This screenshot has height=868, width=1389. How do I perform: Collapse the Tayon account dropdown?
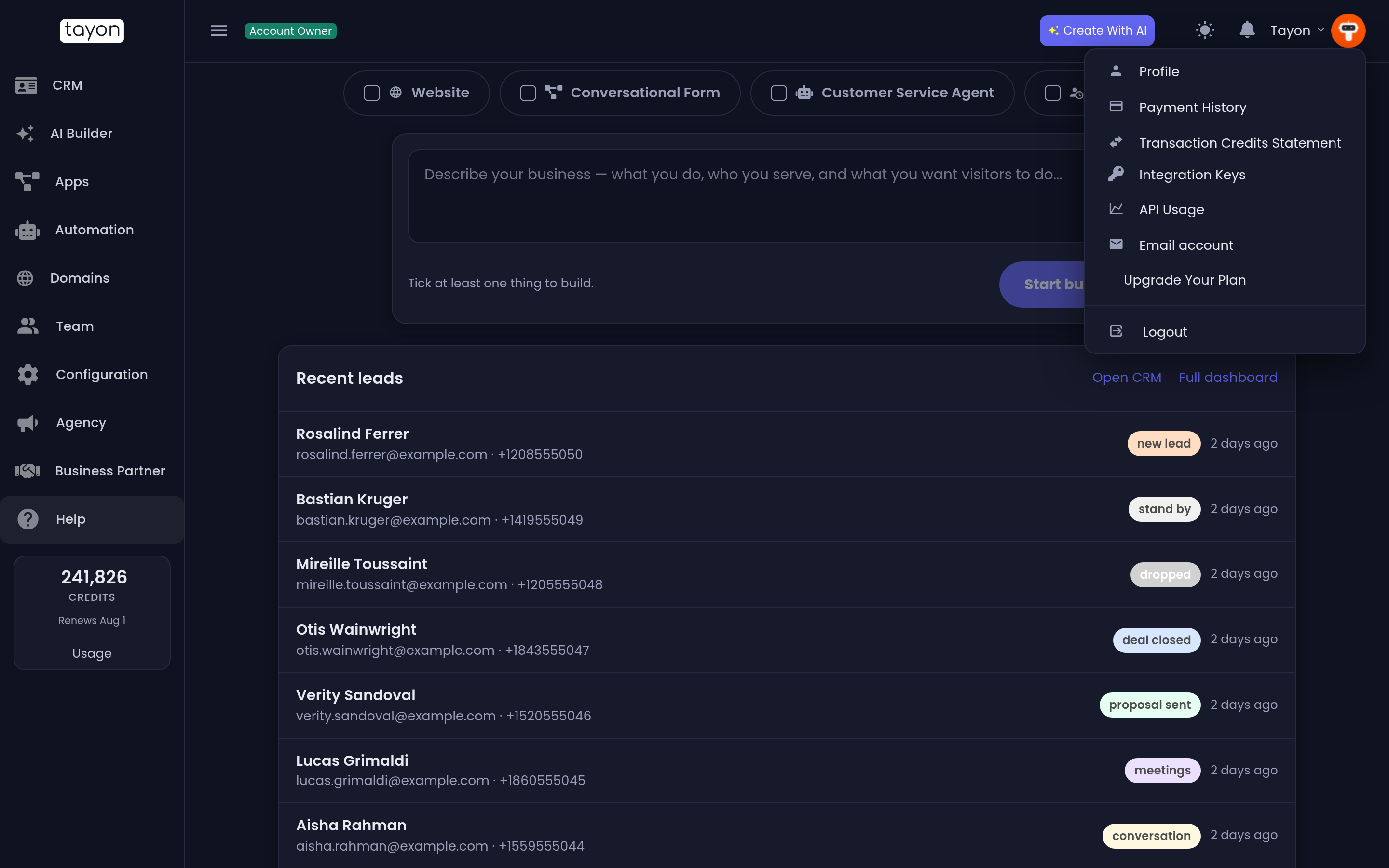click(1296, 30)
